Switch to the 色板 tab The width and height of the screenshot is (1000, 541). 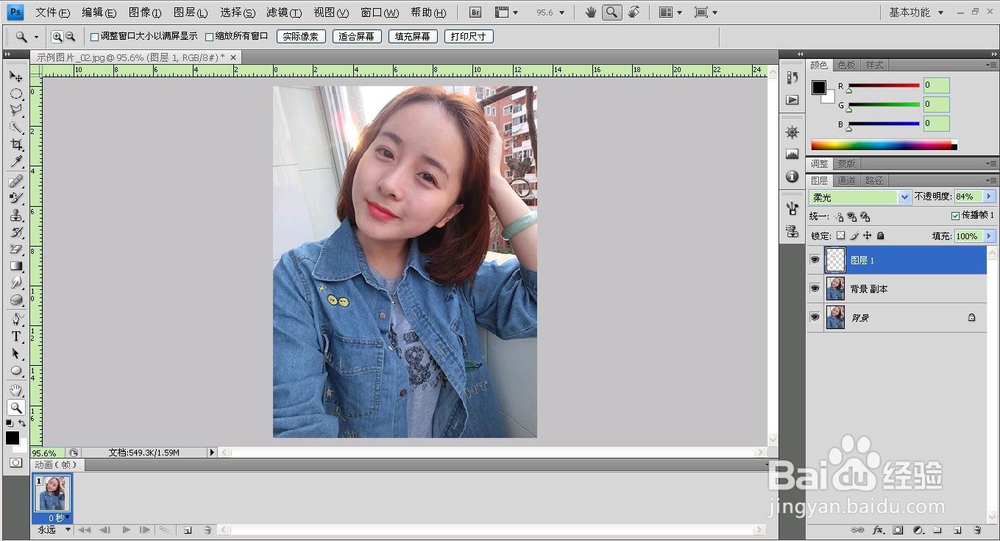click(846, 65)
